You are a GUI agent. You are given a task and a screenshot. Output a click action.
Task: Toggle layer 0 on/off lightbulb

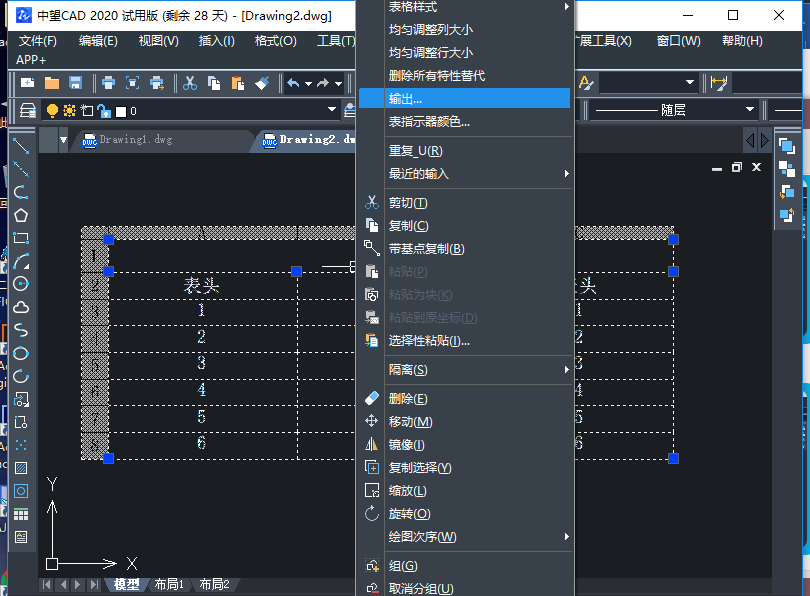(x=54, y=110)
